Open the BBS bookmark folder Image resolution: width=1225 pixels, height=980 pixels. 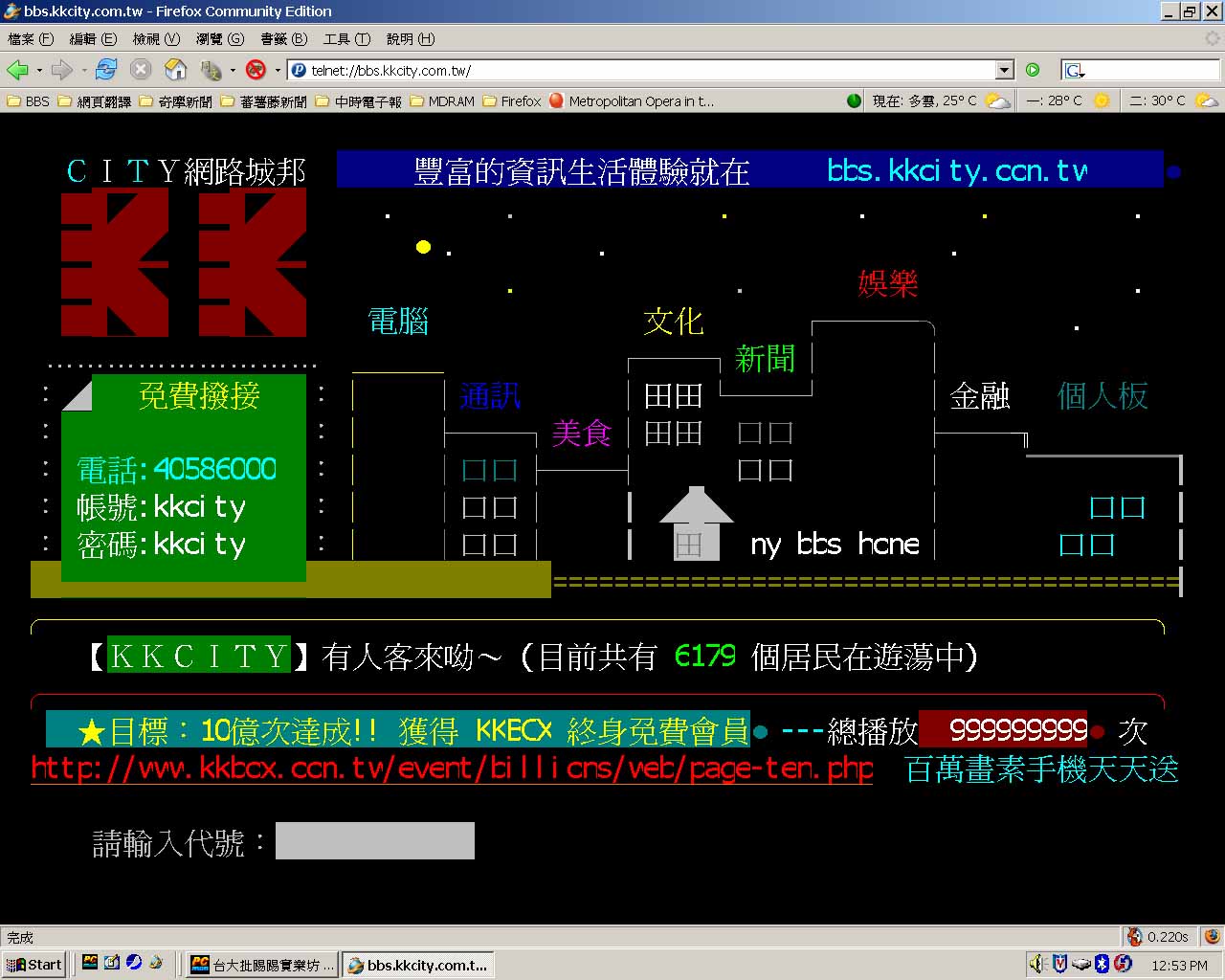coord(28,100)
